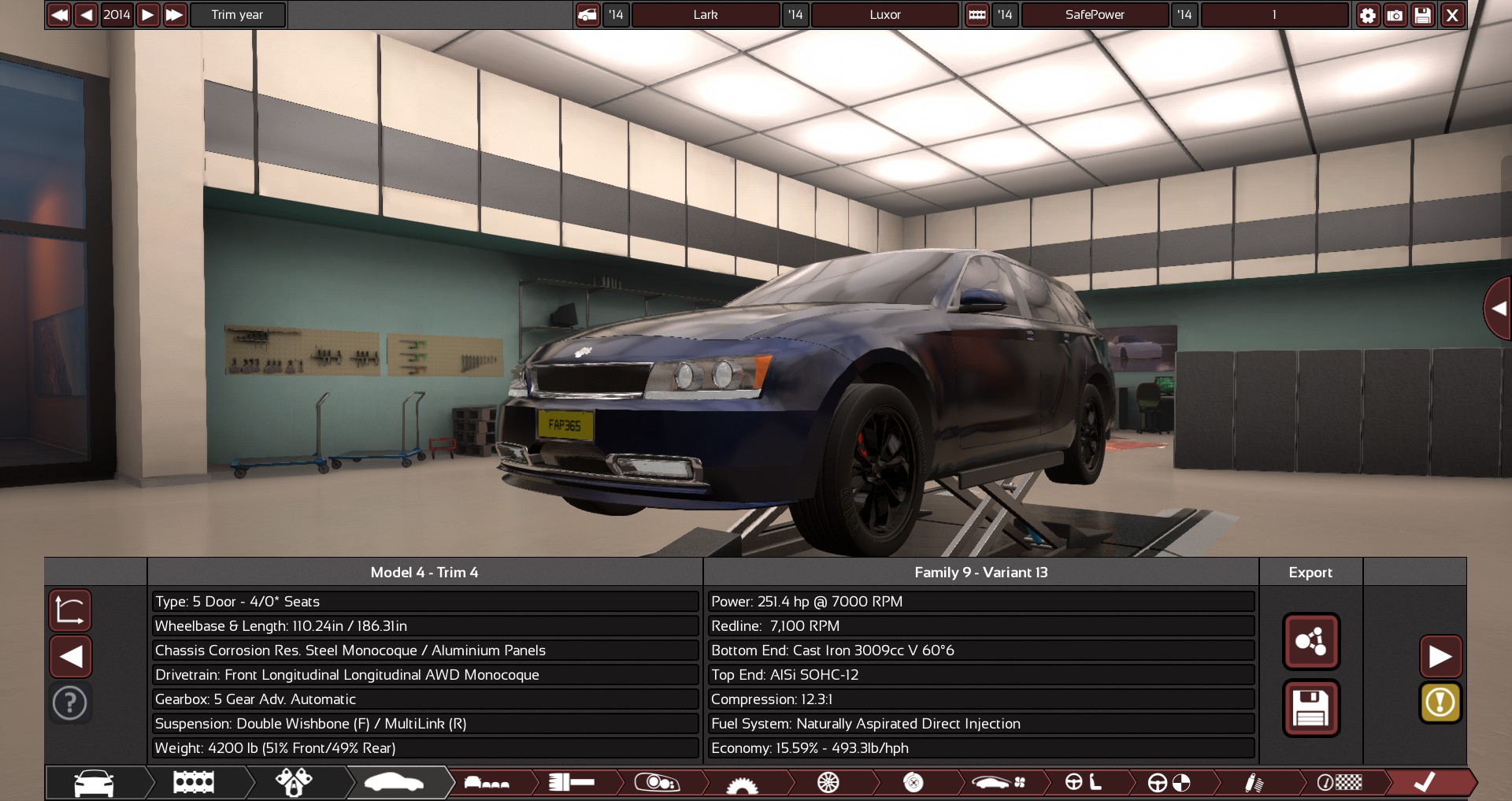Increase trim year by one
1512x801 pixels.
(x=147, y=15)
